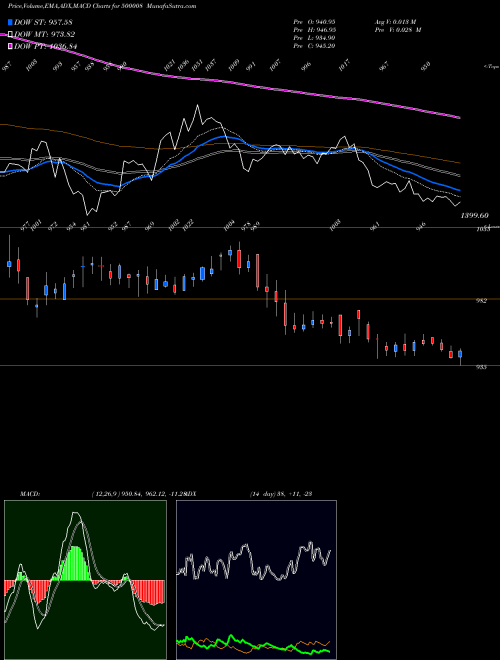Click the 982 price axis label
The width and height of the screenshot is (500, 660).
pos(481,301)
